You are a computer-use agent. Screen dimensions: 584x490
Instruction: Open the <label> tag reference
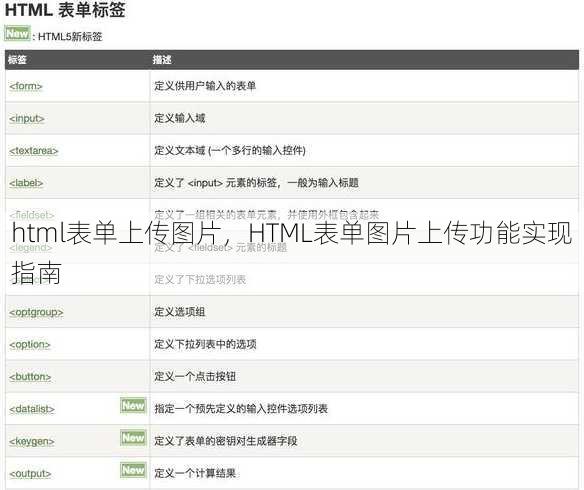pyautogui.click(x=26, y=183)
